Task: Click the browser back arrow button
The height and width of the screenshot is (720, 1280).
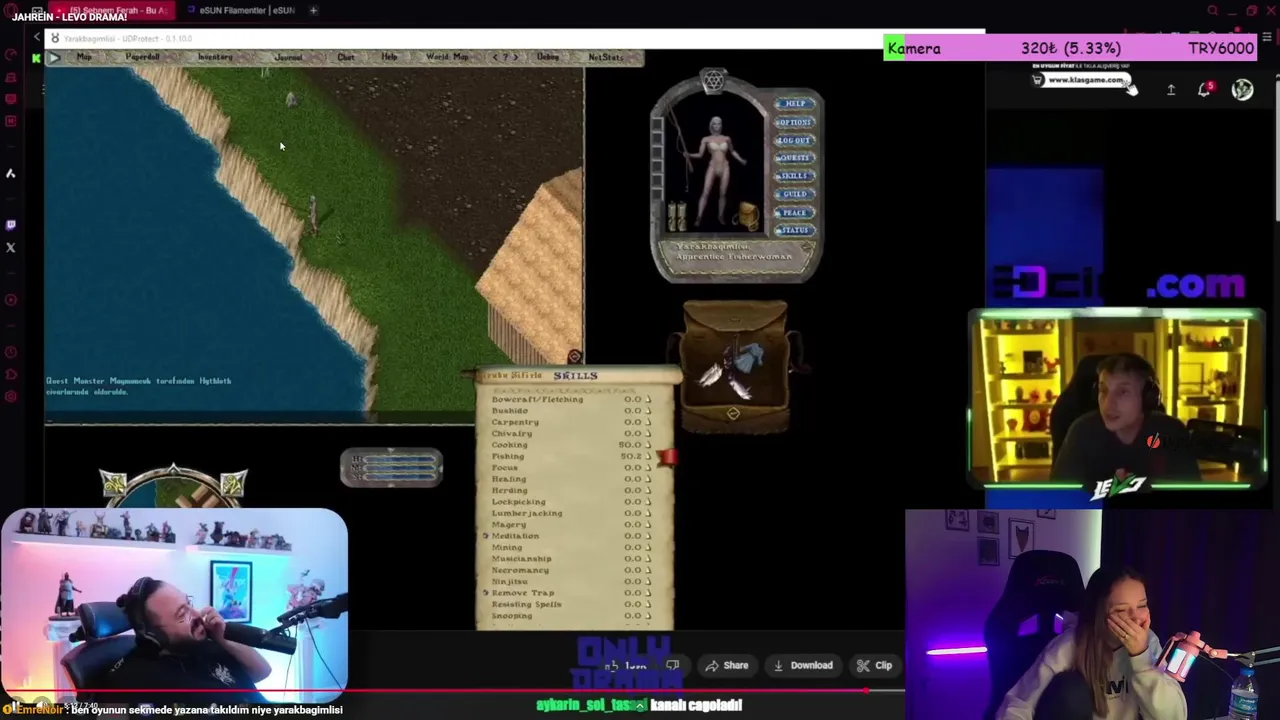Action: pos(37,38)
